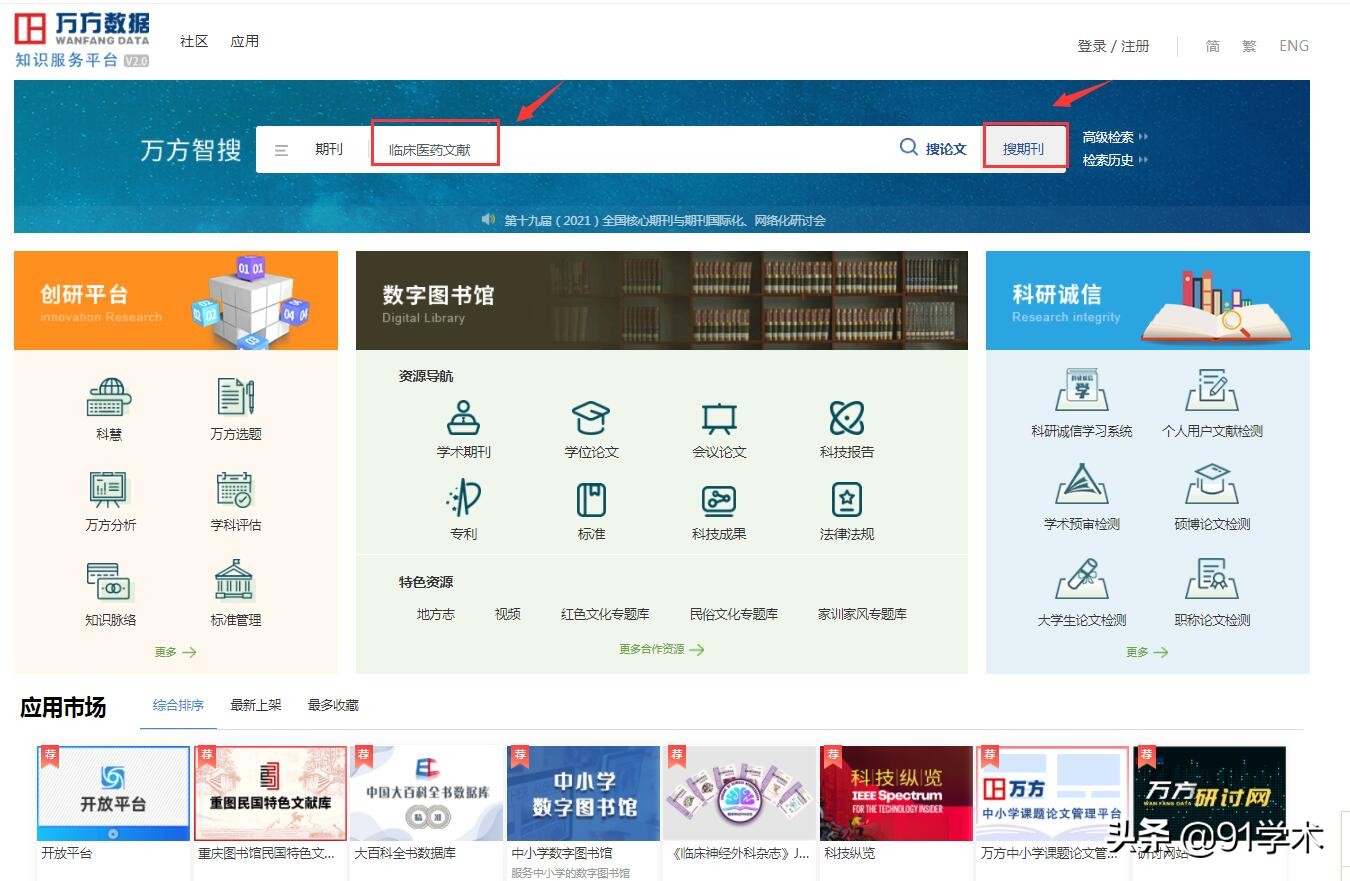Click the magnifier search icon in search bar

click(x=907, y=147)
